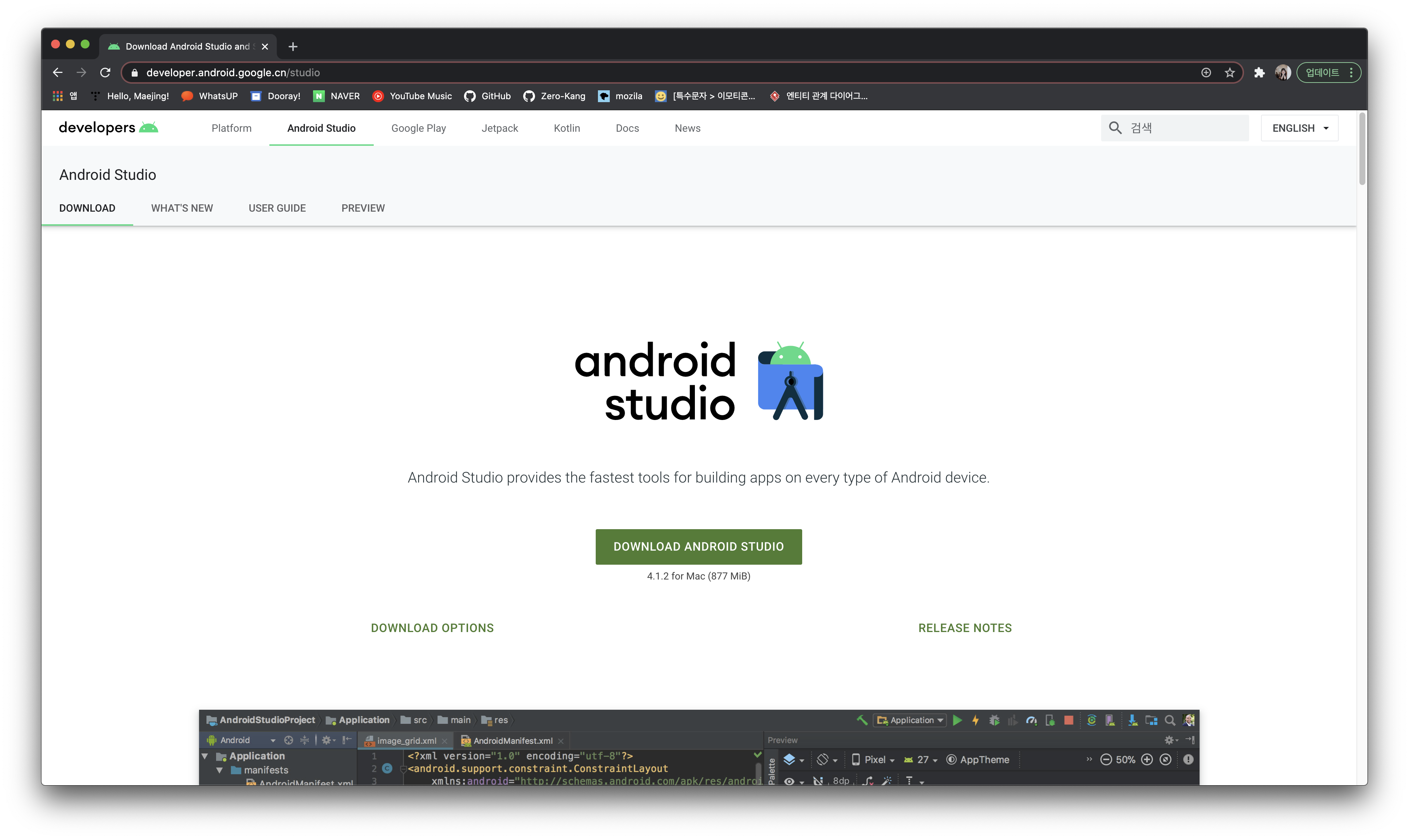
Task: Open the ENGLISH language dropdown
Action: 1299,128
